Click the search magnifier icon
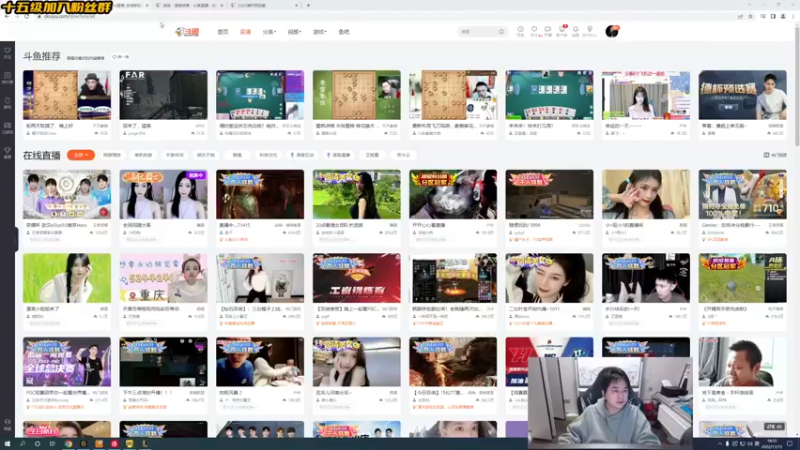This screenshot has width=800, height=450. [501, 32]
